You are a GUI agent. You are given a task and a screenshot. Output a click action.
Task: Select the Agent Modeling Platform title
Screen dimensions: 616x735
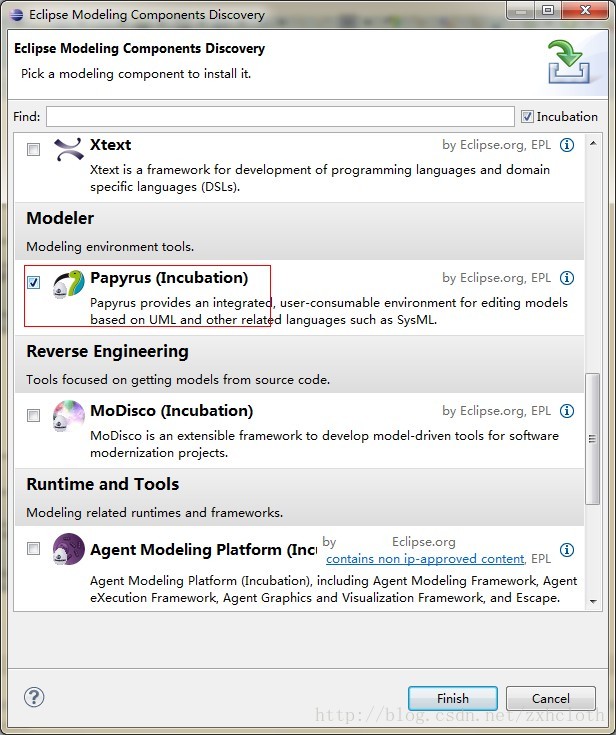click(204, 549)
